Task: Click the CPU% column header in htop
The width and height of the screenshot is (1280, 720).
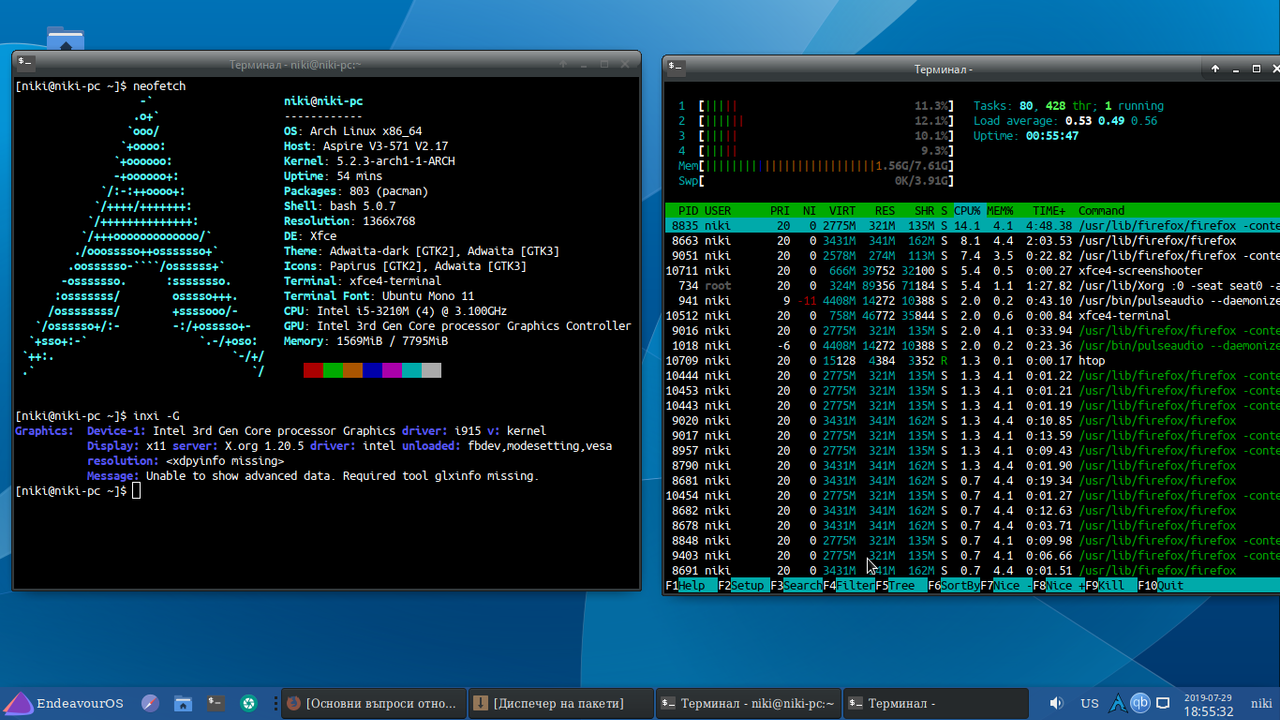Action: [967, 211]
